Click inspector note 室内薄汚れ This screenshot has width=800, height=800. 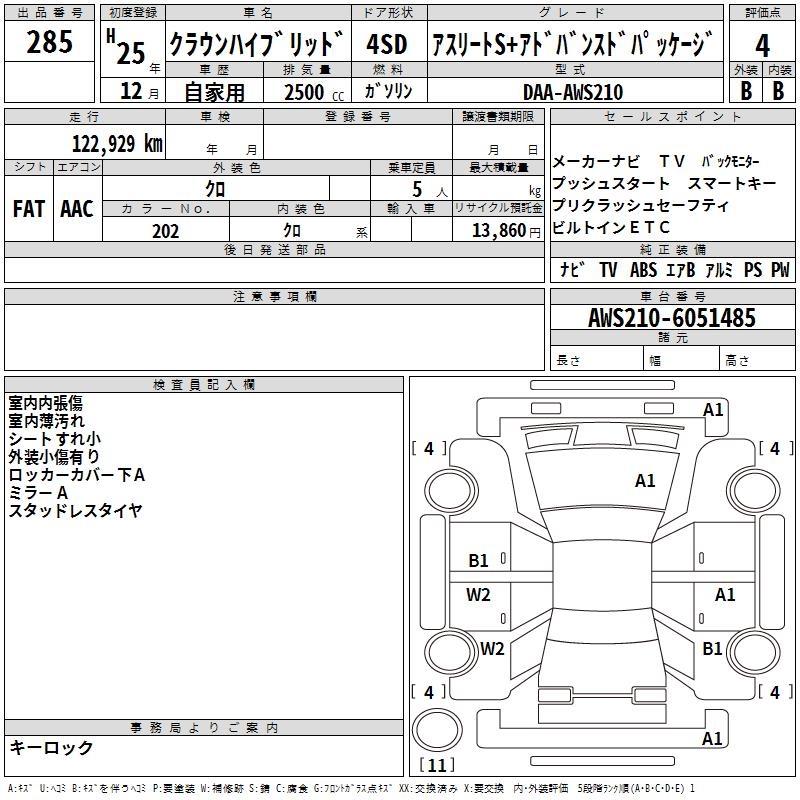point(46,421)
